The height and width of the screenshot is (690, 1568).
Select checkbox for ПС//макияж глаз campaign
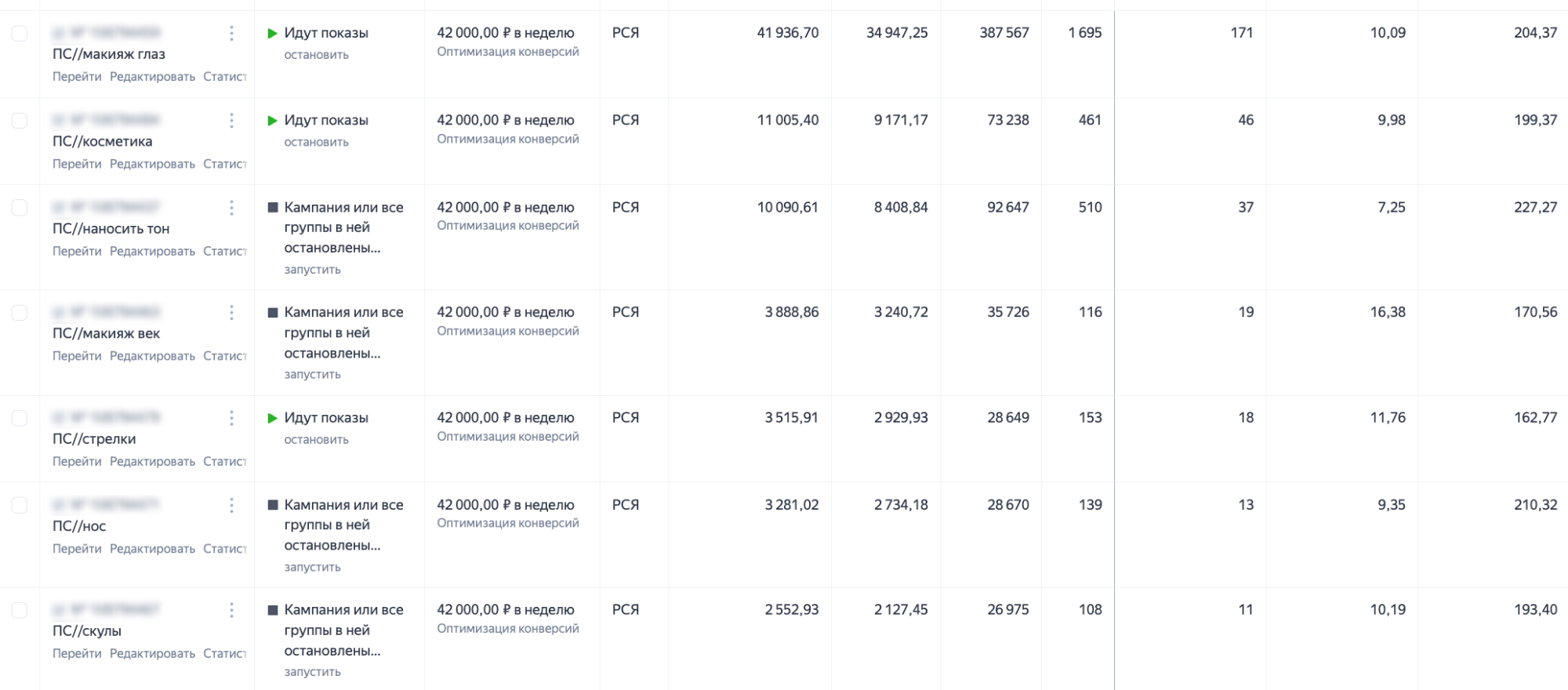pyautogui.click(x=20, y=33)
